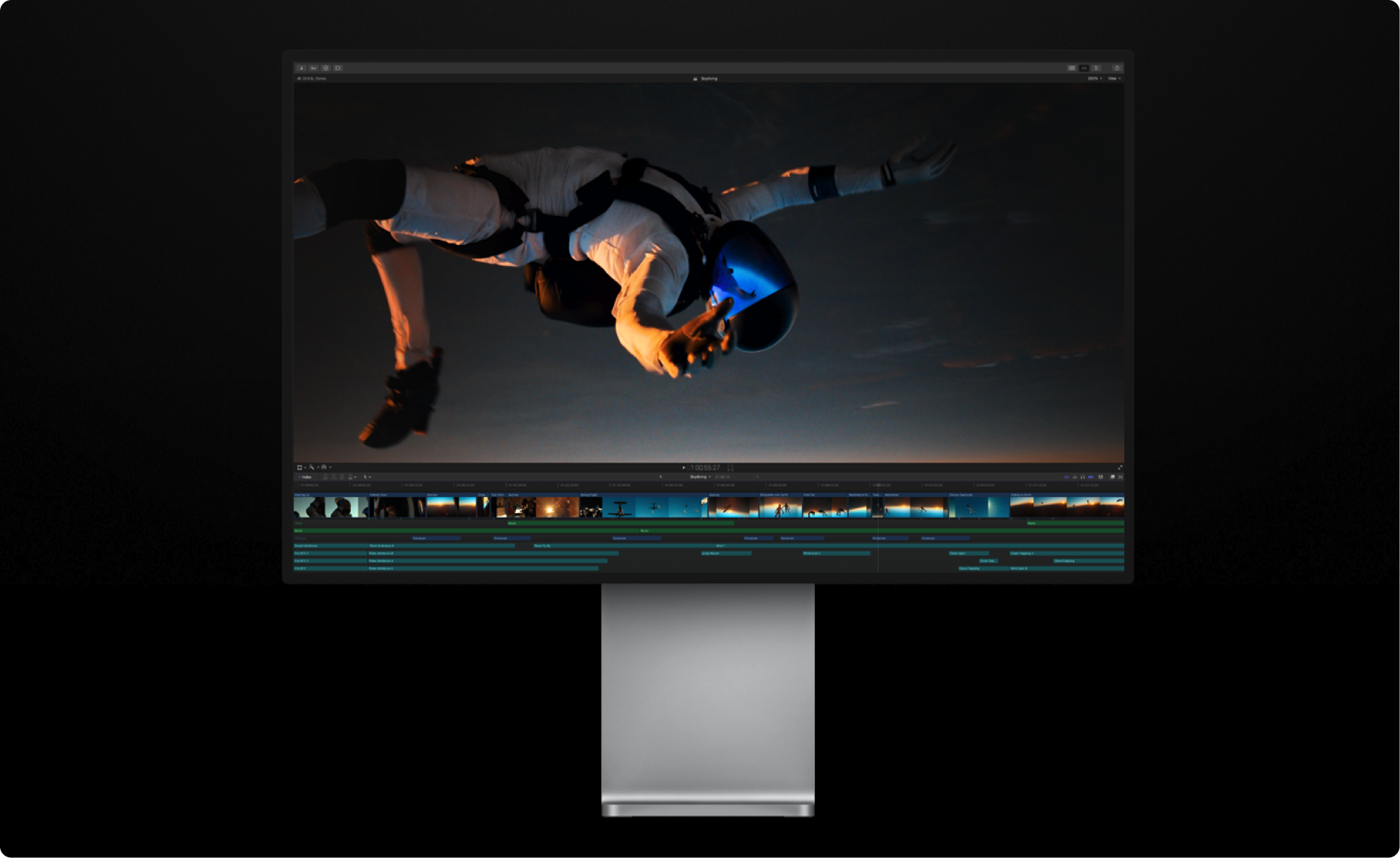Click the viewer play button
Viewport: 1400px width, 858px height.
click(x=684, y=468)
